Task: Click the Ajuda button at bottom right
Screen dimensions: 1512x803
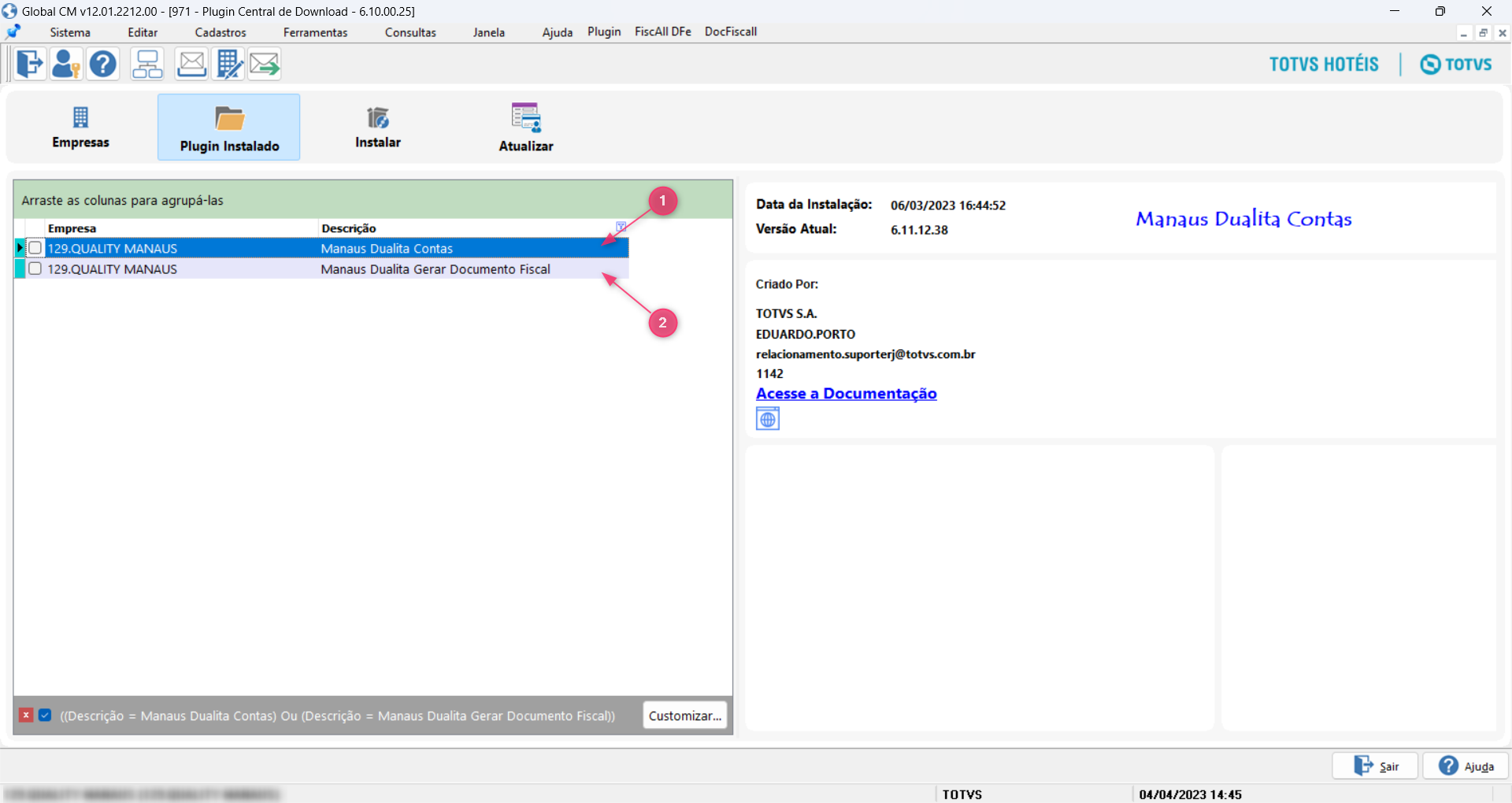Action: pos(1466,766)
